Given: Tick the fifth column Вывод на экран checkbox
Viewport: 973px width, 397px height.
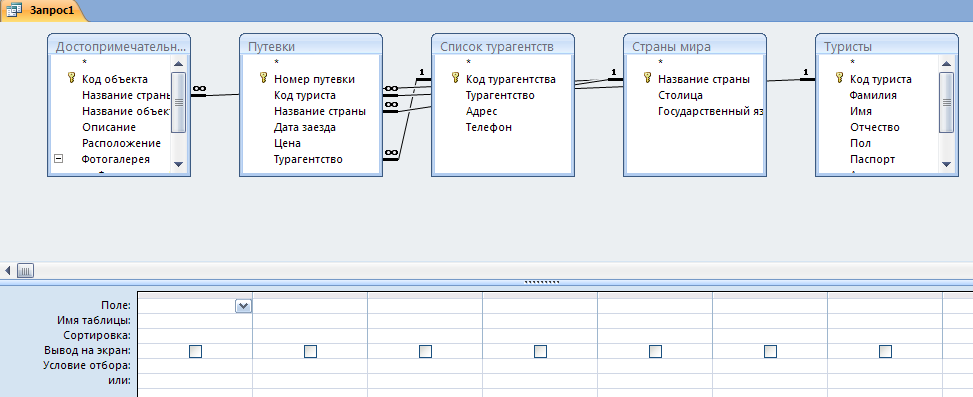Looking at the screenshot, I should (x=655, y=352).
